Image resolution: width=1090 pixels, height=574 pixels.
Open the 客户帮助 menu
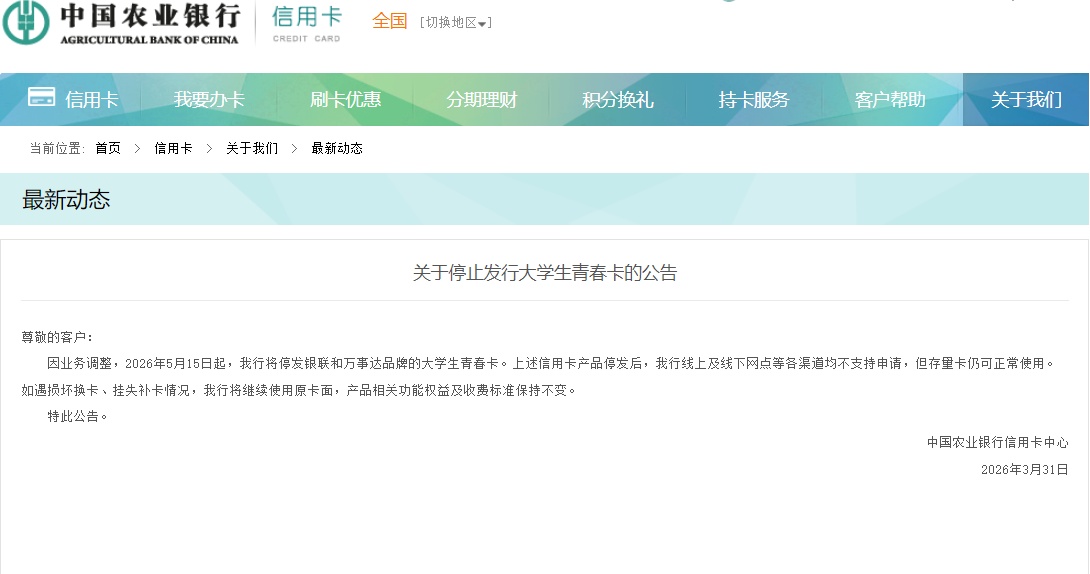click(890, 100)
